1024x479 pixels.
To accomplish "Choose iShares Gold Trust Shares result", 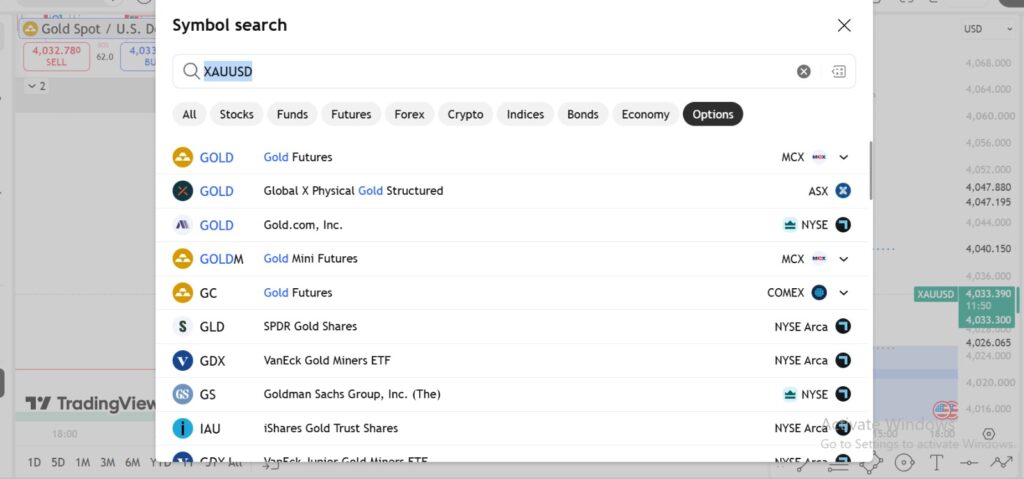I will click(513, 428).
